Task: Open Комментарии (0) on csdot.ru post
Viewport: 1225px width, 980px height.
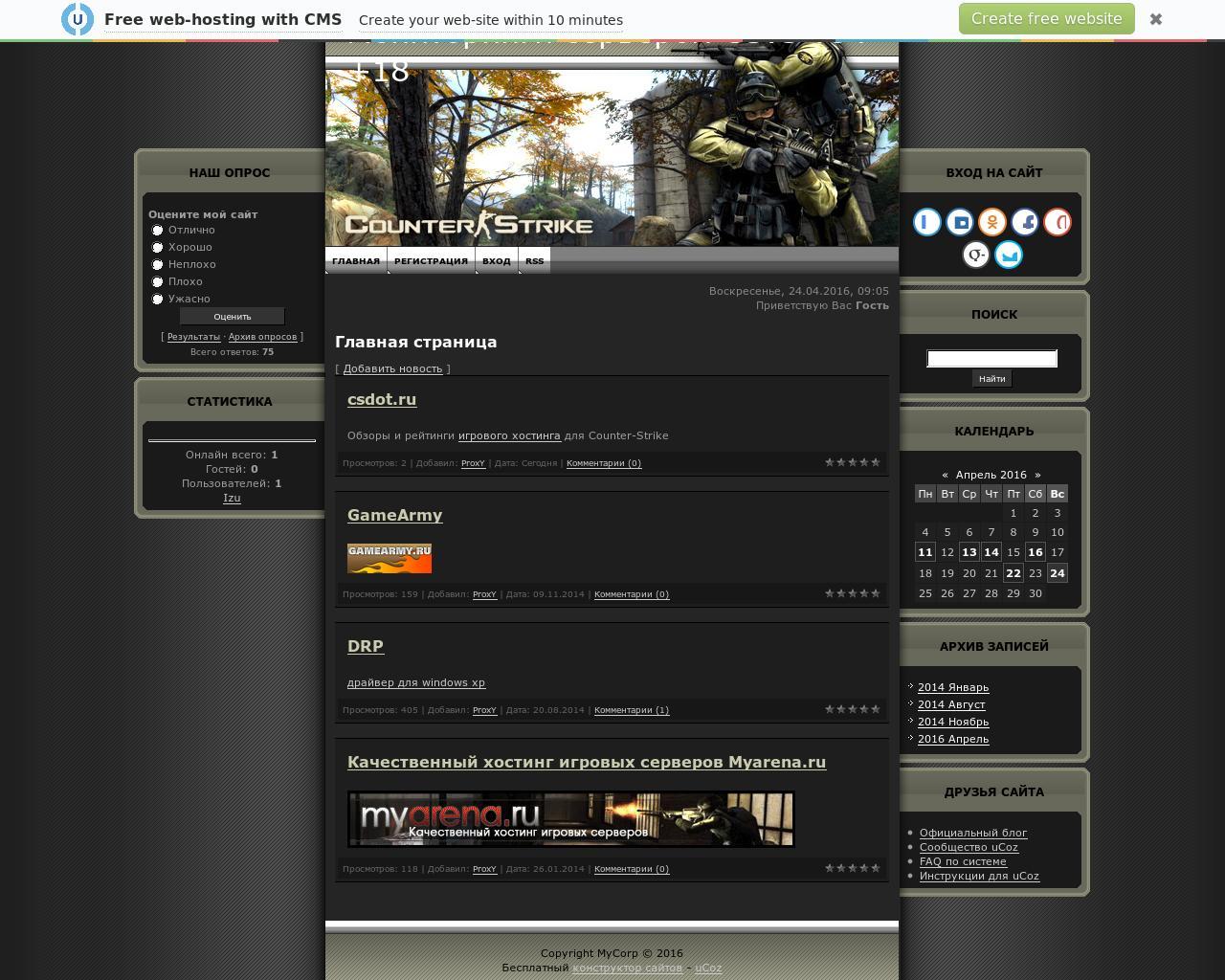Action: 604,463
